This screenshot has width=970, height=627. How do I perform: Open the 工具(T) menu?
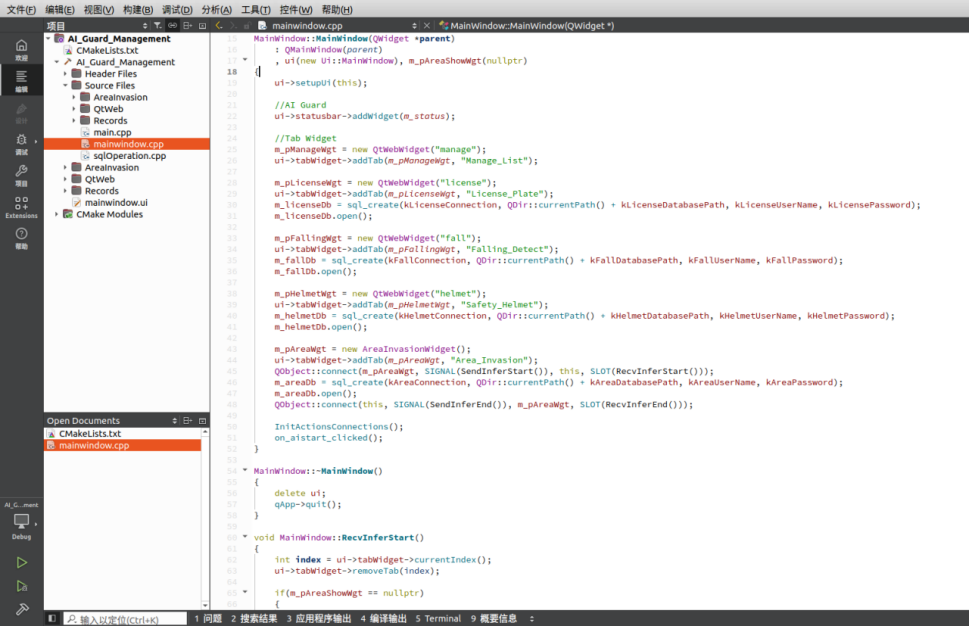[x=256, y=10]
